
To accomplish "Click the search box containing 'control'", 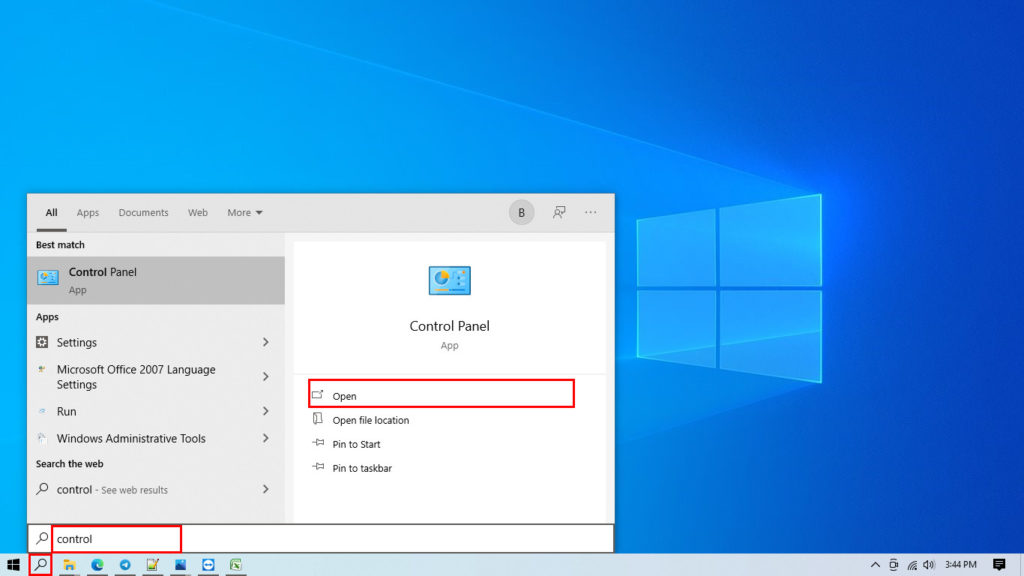I will tap(320, 539).
